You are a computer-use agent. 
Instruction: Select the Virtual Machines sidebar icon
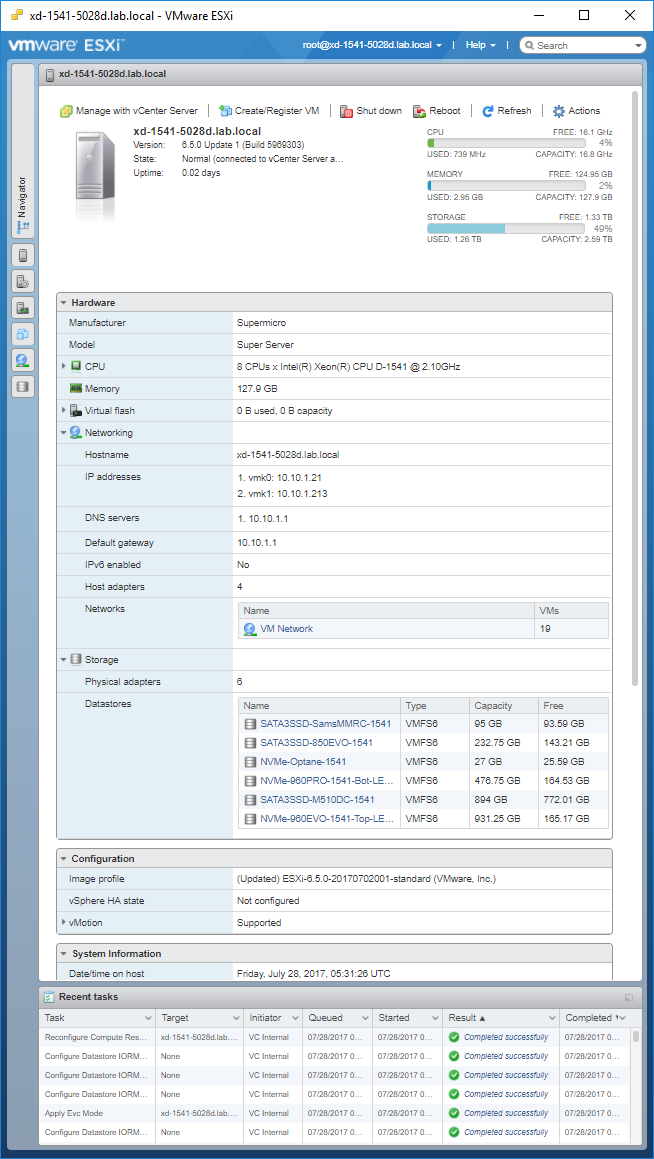pyautogui.click(x=23, y=334)
